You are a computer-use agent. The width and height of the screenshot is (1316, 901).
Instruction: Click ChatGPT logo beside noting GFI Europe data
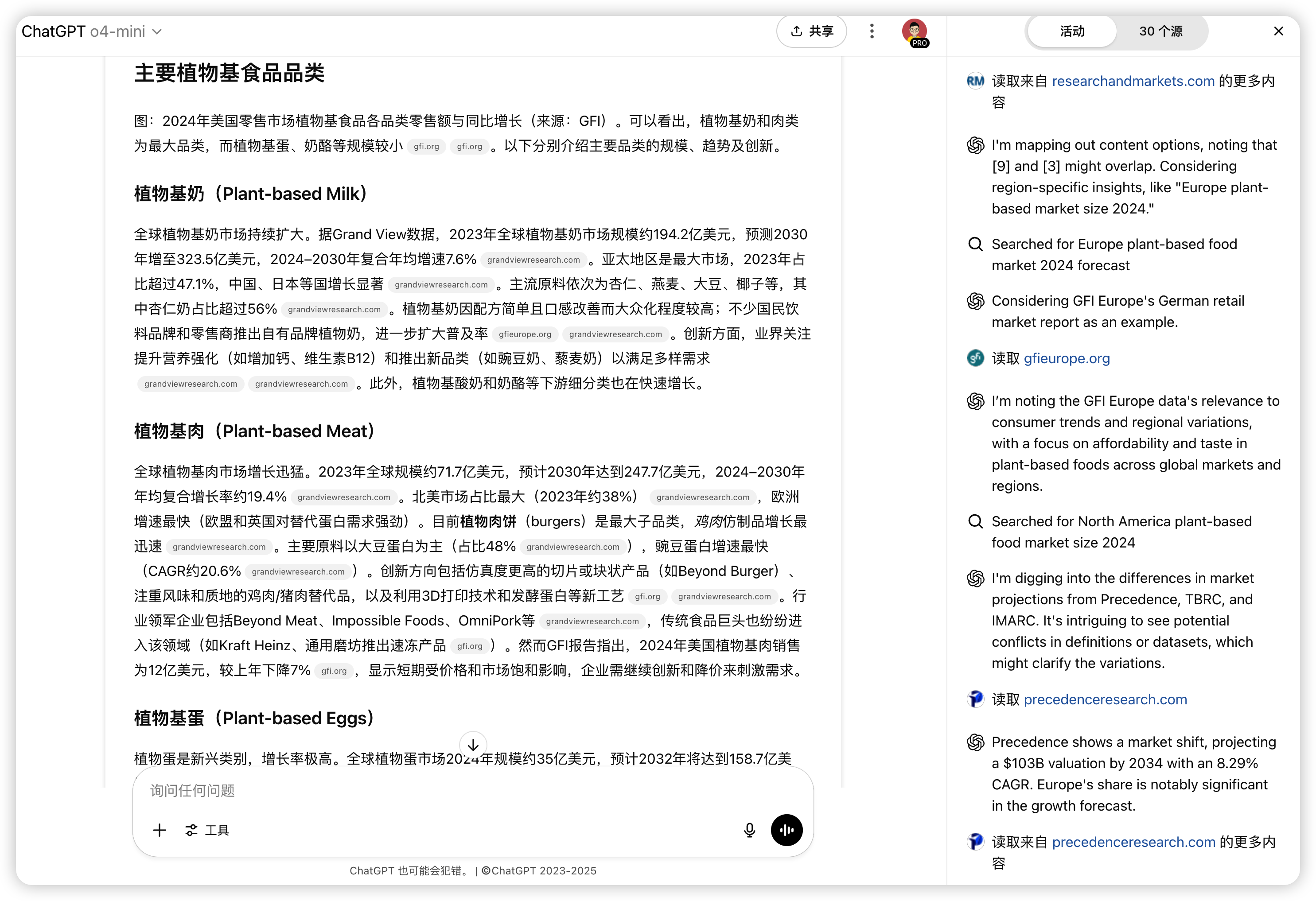click(975, 401)
